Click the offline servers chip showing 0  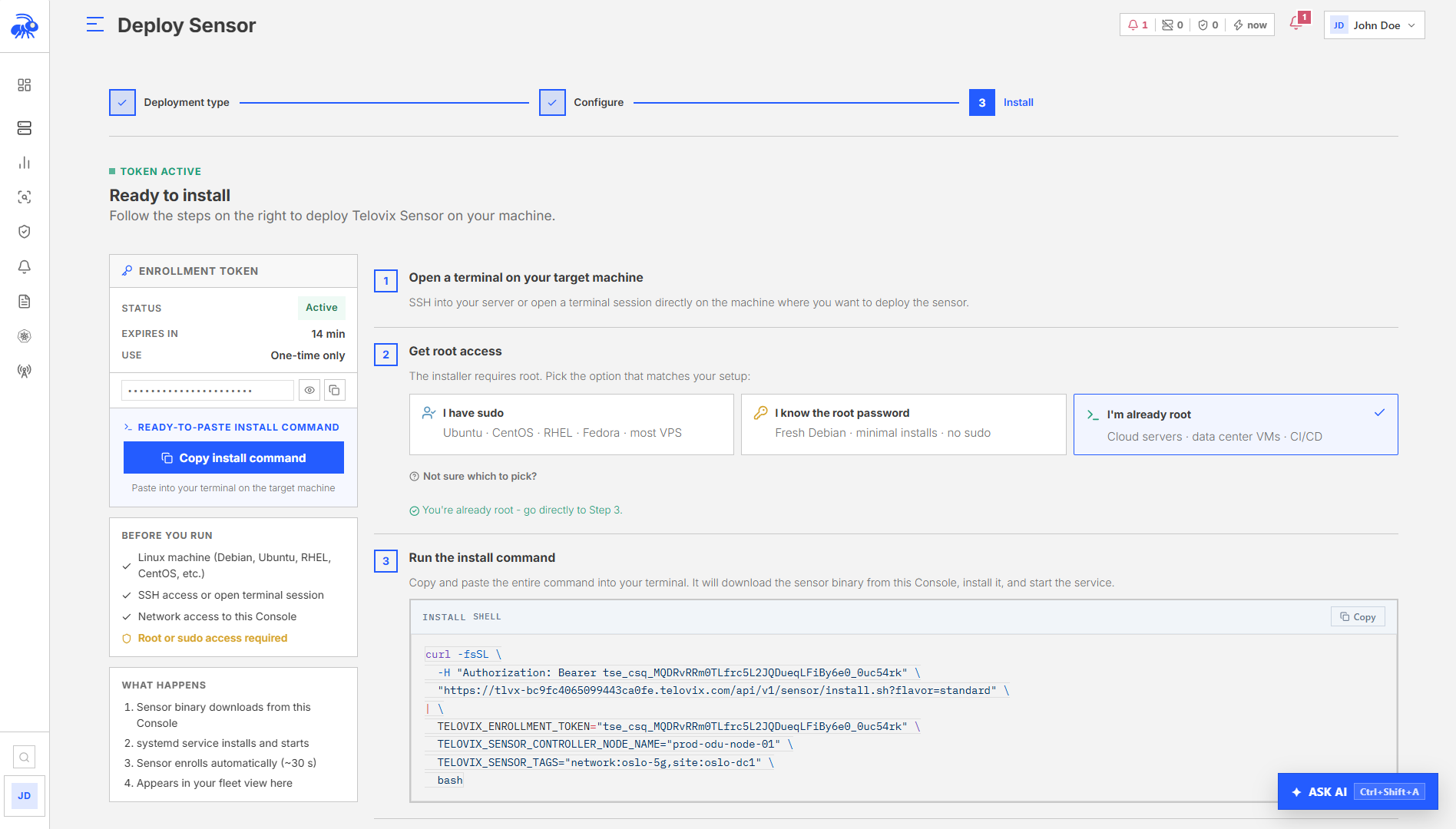tap(1173, 25)
